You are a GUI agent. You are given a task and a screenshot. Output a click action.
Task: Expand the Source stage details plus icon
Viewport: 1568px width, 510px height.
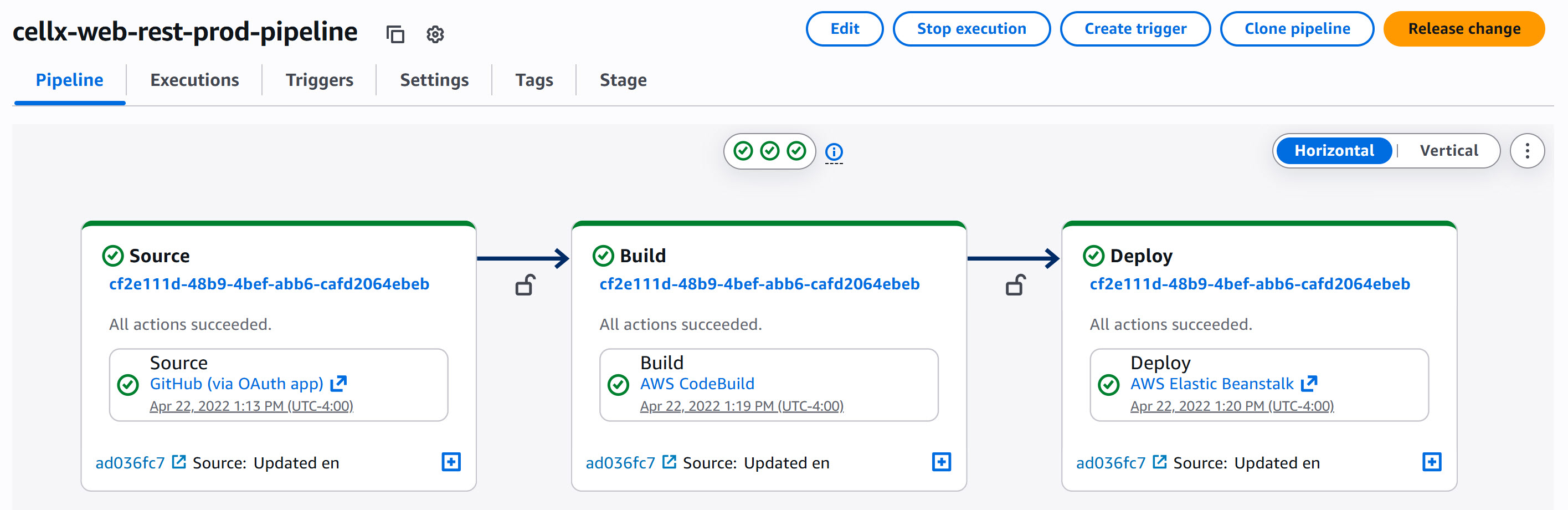point(451,462)
